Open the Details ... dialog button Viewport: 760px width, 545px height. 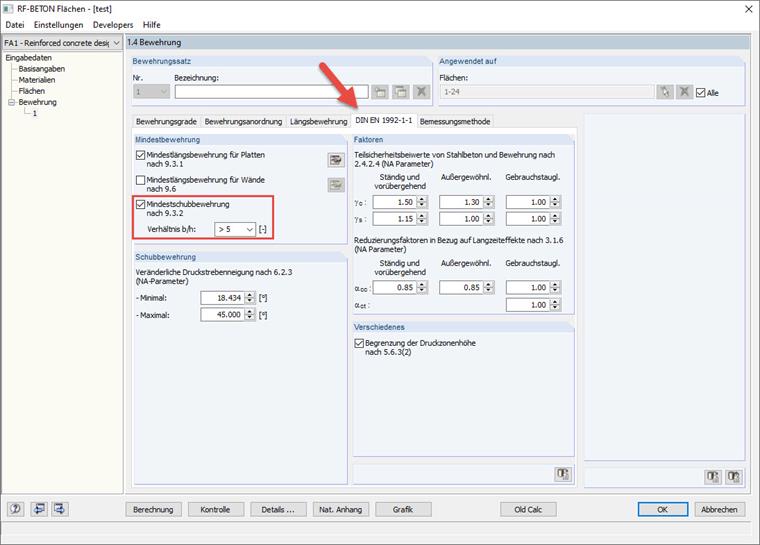point(278,509)
